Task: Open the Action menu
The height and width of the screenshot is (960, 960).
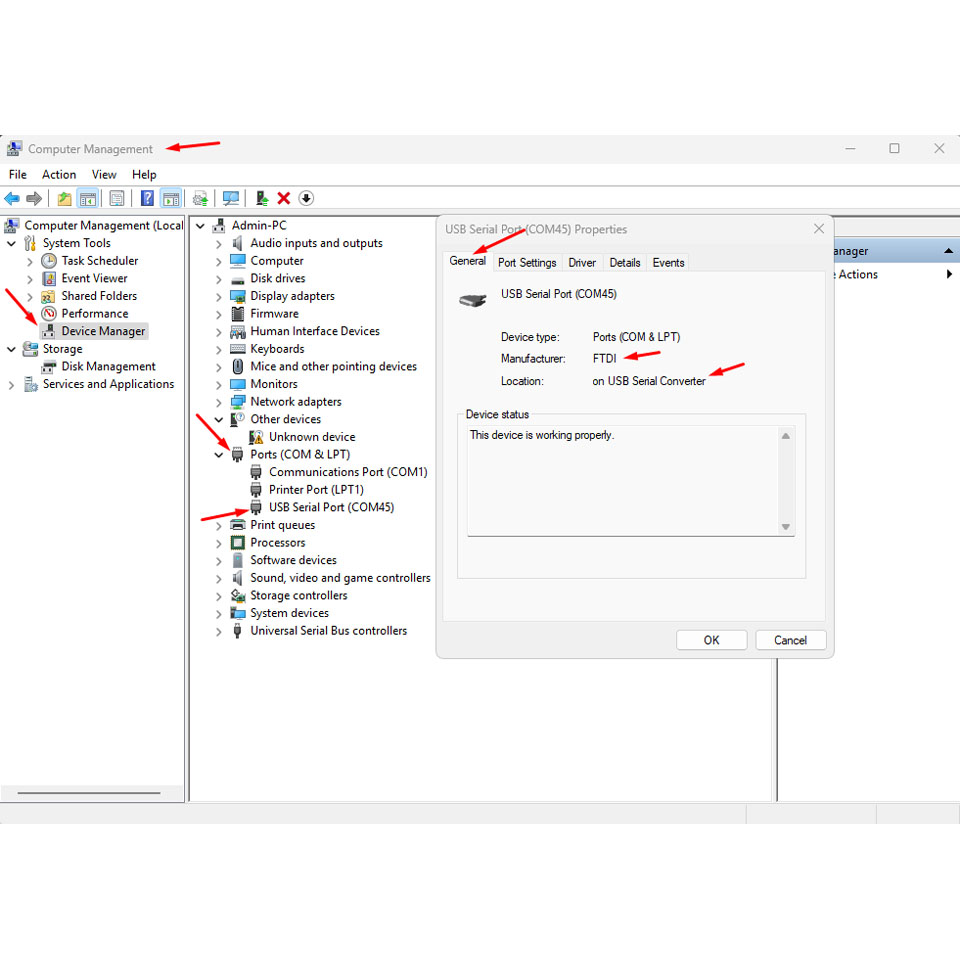Action: 59,174
